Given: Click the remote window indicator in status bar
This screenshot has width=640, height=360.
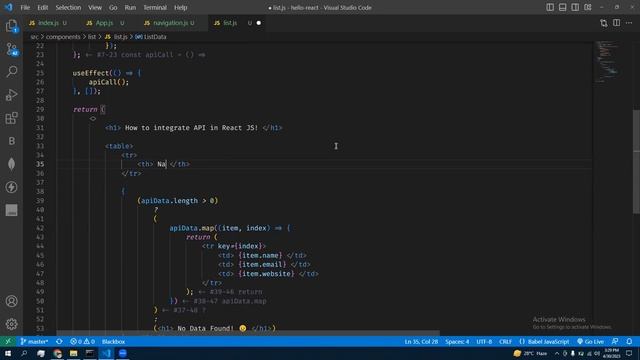Looking at the screenshot, I should coord(8,342).
